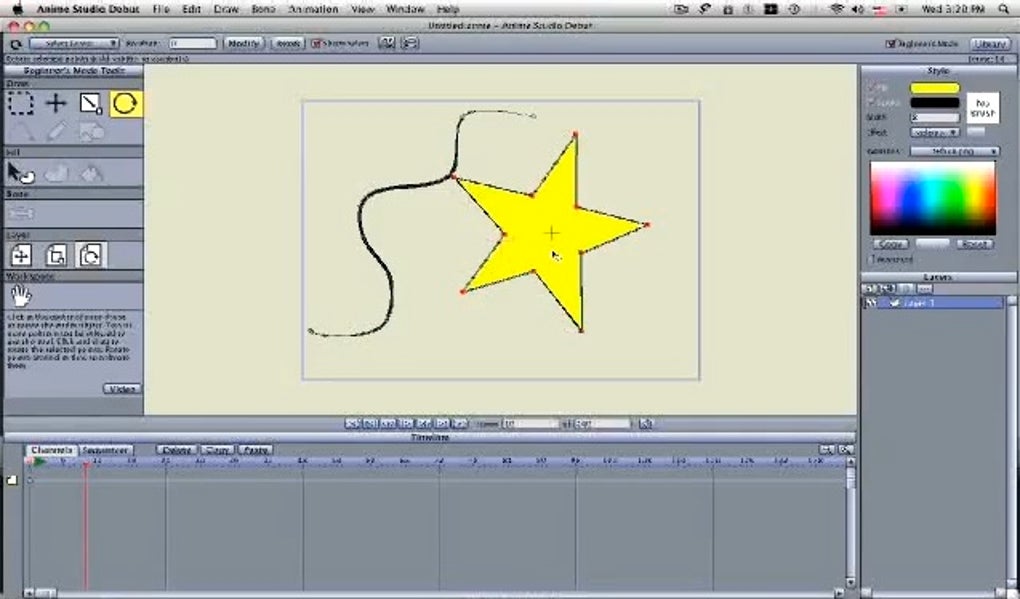Open the Bone menu
The height and width of the screenshot is (599, 1020).
coord(263,9)
